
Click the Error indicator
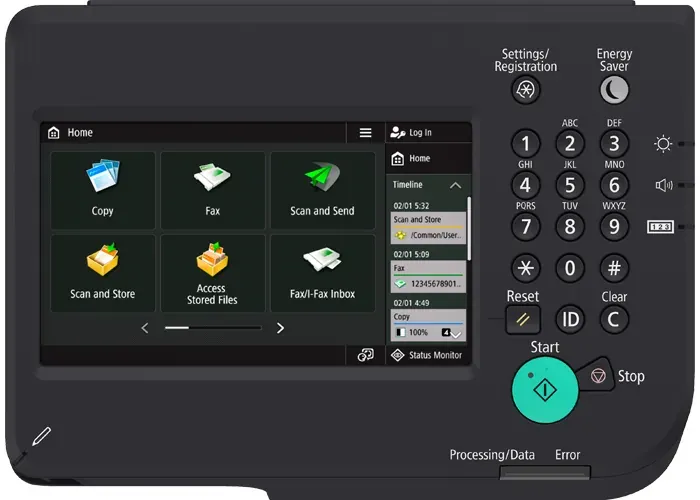(x=567, y=455)
